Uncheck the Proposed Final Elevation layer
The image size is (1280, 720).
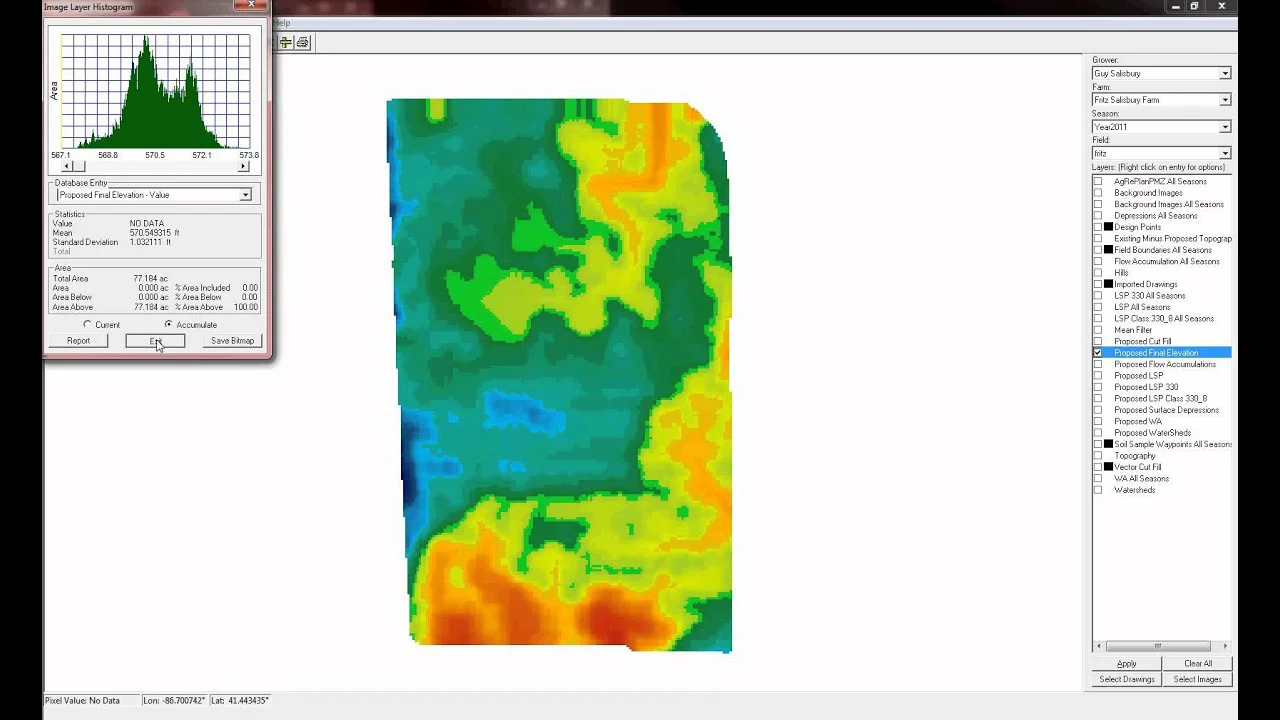click(1098, 353)
